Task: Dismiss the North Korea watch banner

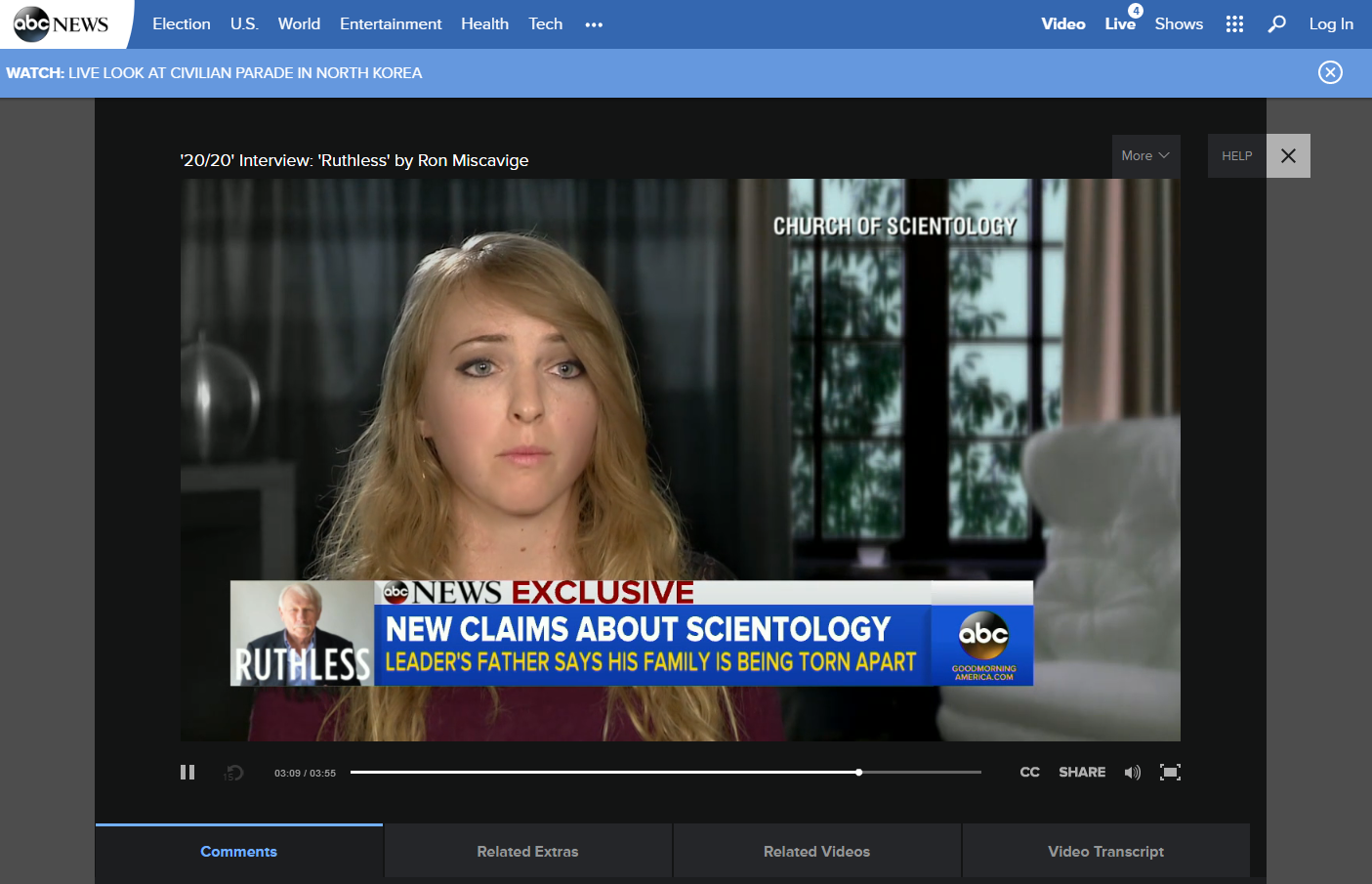Action: (x=1330, y=72)
